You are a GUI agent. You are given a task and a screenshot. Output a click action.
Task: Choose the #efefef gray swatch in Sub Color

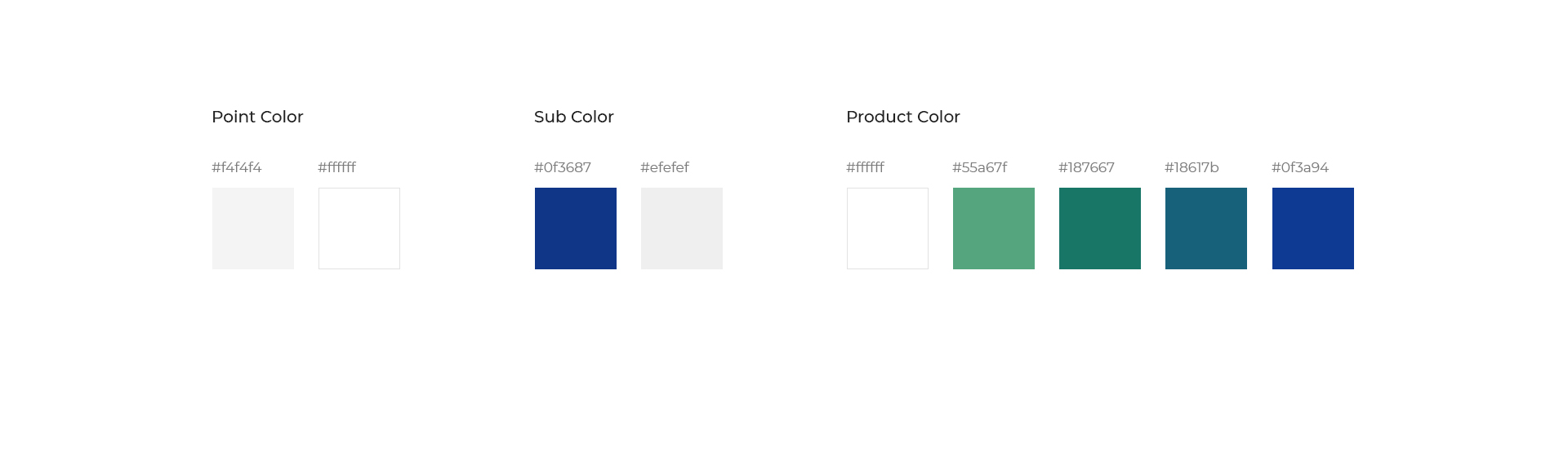pyautogui.click(x=682, y=228)
